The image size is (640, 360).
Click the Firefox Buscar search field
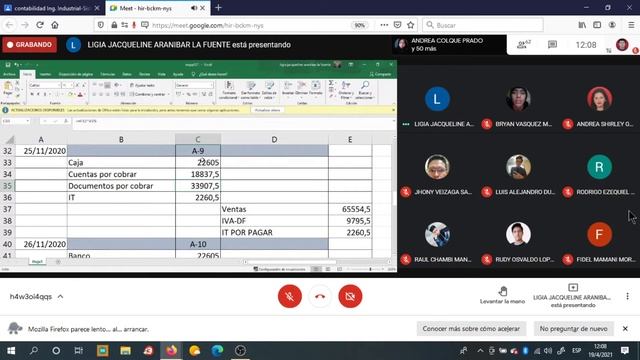483,25
